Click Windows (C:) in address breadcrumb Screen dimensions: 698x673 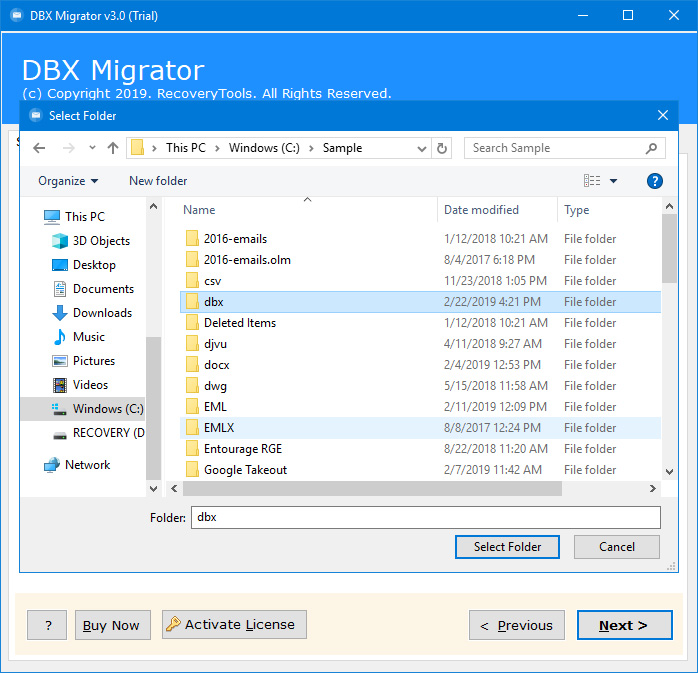click(x=264, y=148)
